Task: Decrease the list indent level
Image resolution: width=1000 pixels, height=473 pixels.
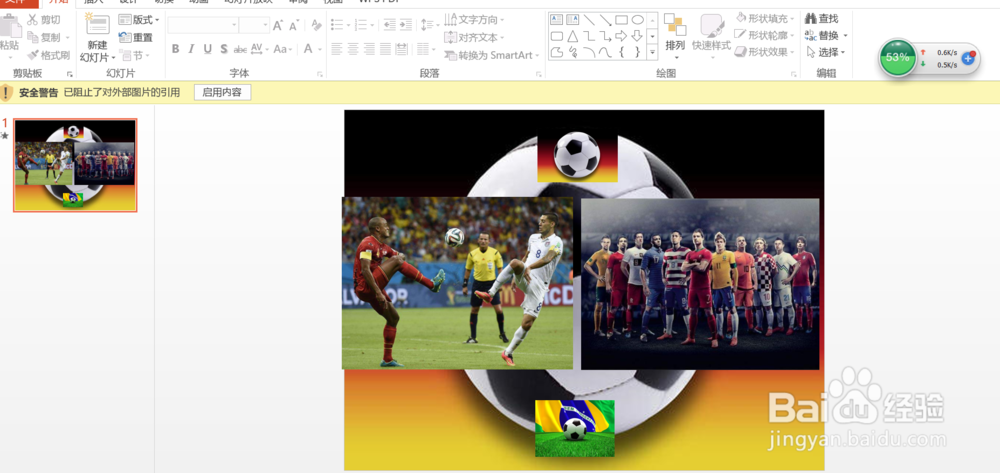Action: click(x=389, y=25)
